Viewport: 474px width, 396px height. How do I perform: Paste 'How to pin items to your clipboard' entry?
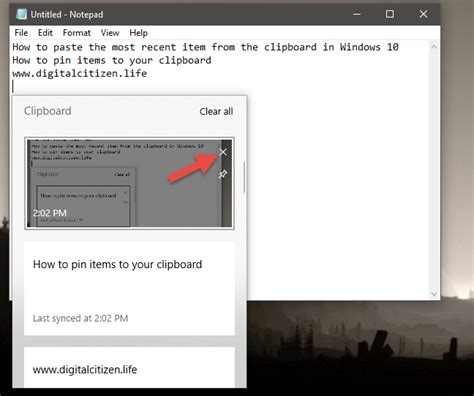tap(129, 288)
